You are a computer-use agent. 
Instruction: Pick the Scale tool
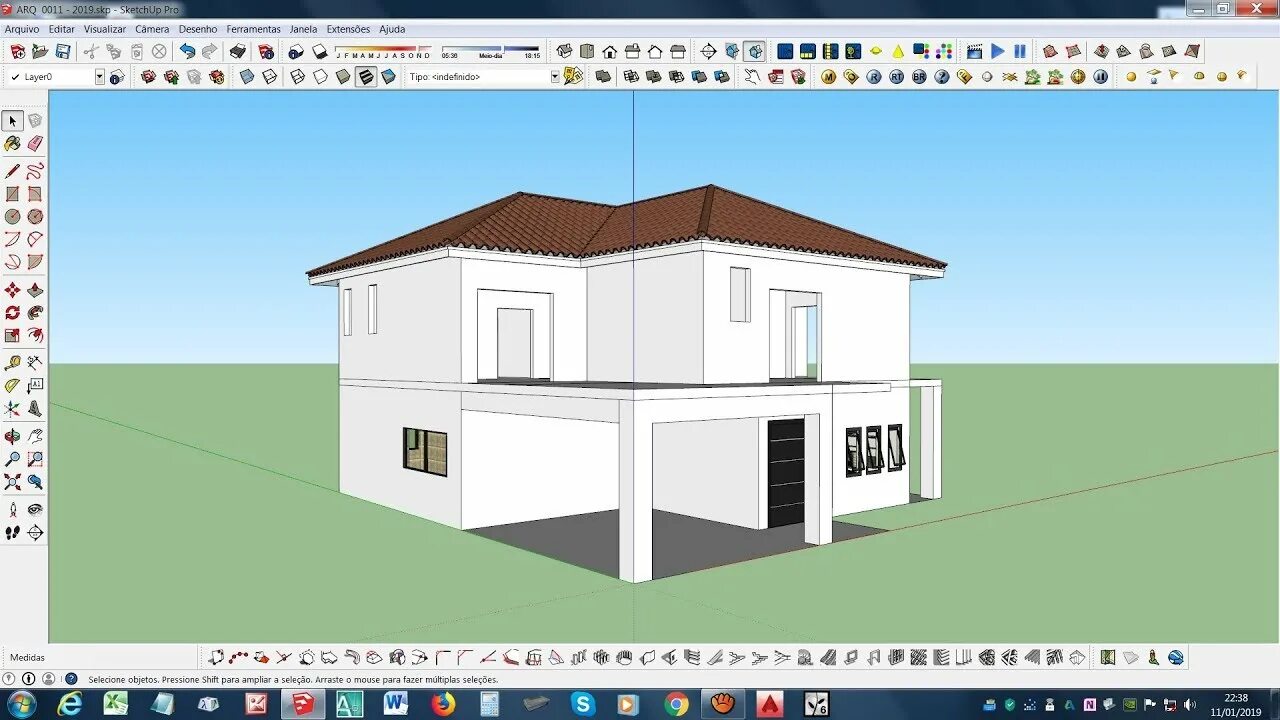point(13,336)
